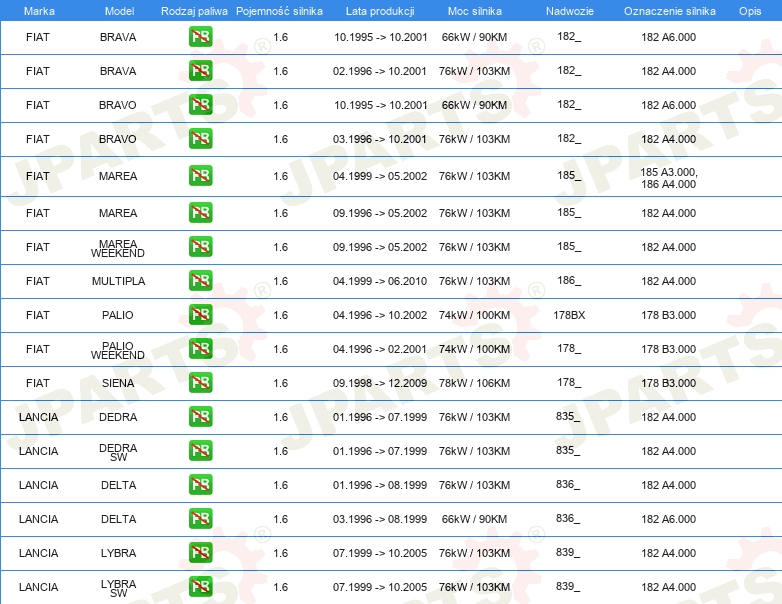This screenshot has height=604, width=782.
Task: Click date range 02.1996 -> 10.2001
Action: (380, 71)
